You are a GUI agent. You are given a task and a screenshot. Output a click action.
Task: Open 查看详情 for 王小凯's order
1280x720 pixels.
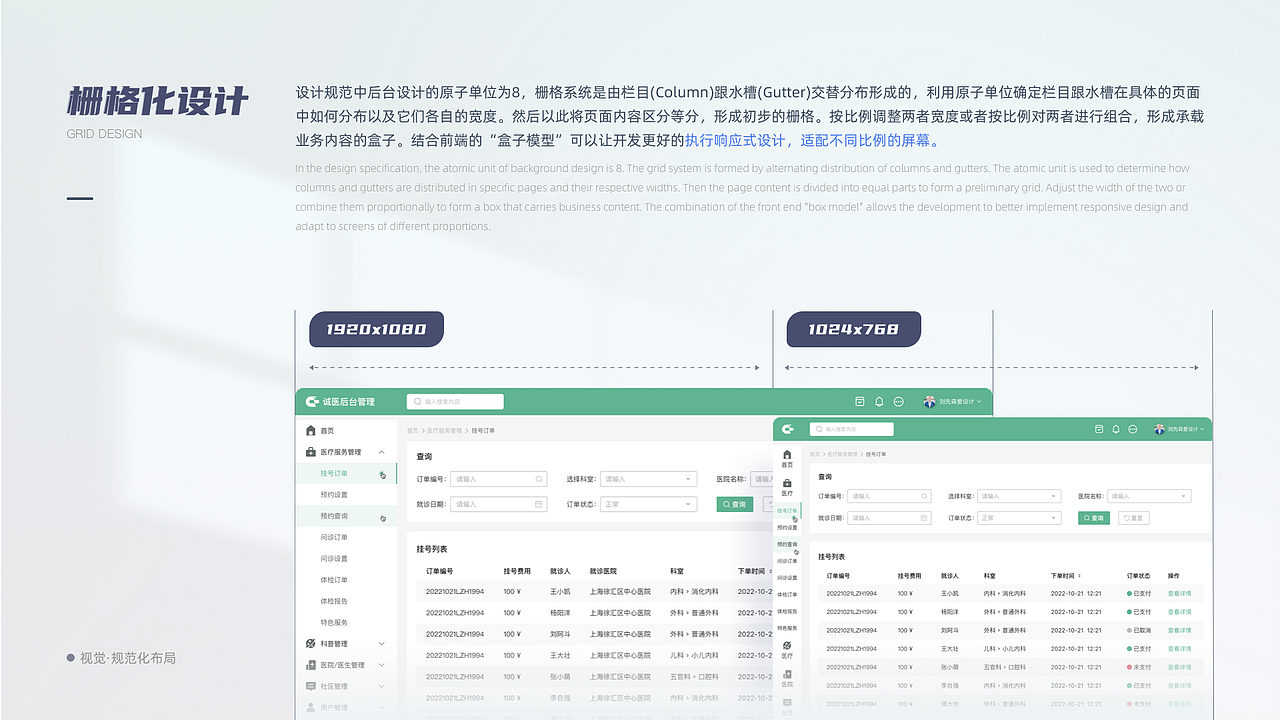coord(1179,593)
